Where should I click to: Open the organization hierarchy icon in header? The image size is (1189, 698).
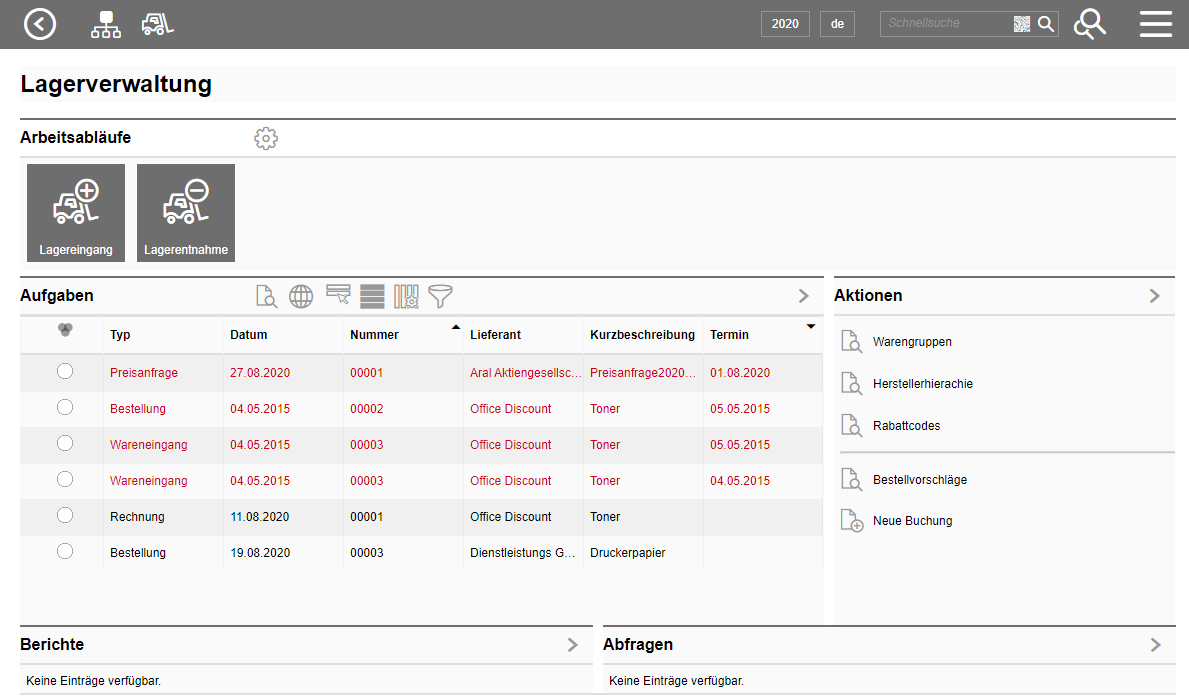click(x=106, y=24)
